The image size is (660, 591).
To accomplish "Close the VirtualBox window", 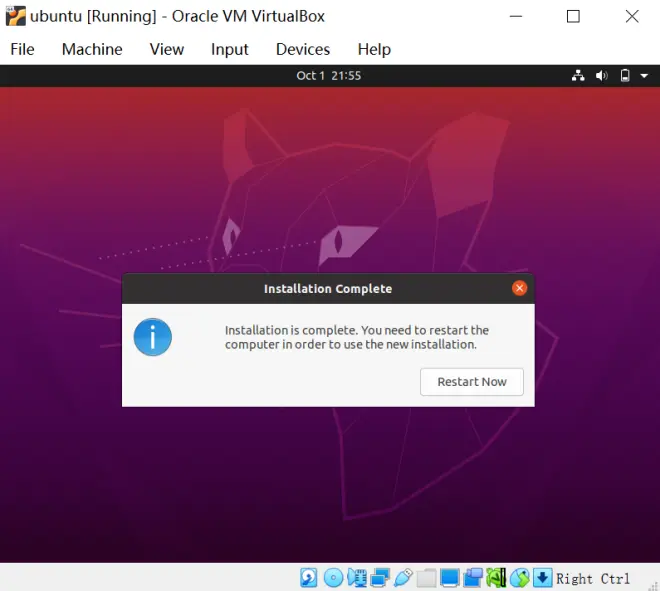I will 632,16.
